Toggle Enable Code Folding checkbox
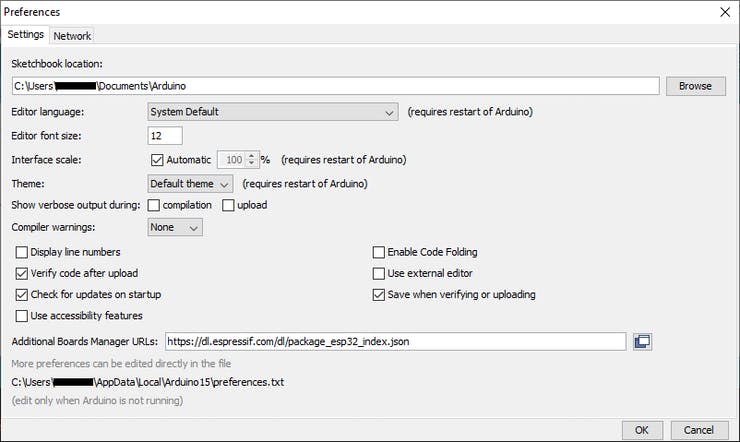 click(379, 253)
